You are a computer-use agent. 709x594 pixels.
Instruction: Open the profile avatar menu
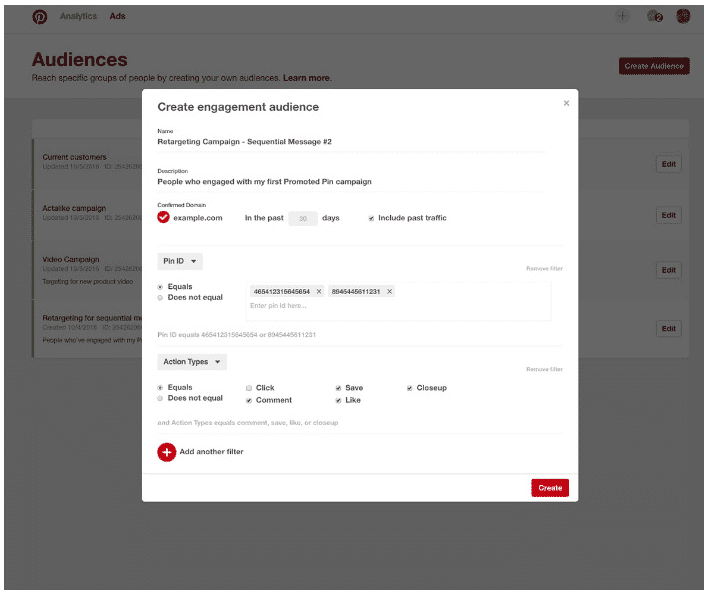pyautogui.click(x=683, y=16)
